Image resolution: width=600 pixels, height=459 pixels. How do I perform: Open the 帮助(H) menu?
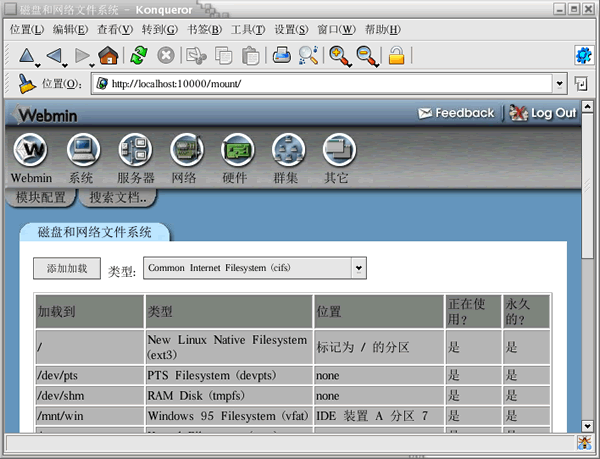tap(383, 29)
